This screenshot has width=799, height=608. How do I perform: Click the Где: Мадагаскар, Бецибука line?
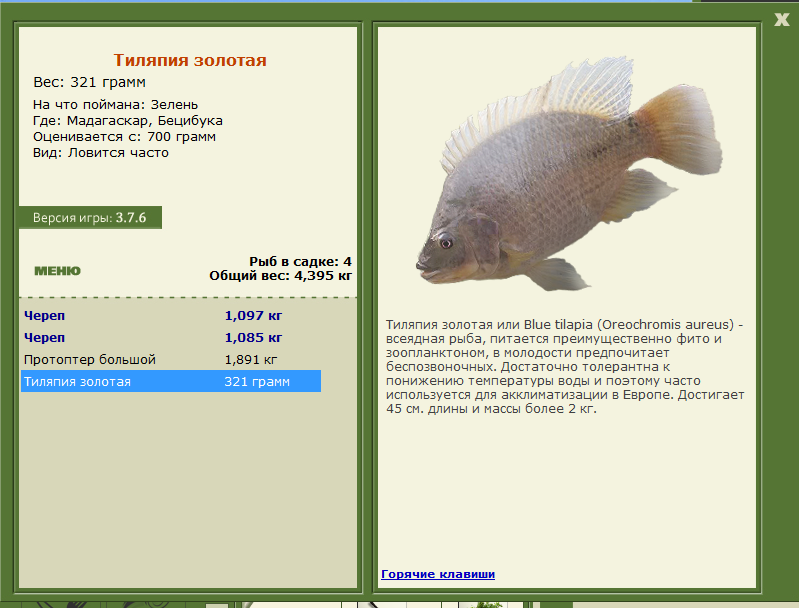(x=128, y=121)
